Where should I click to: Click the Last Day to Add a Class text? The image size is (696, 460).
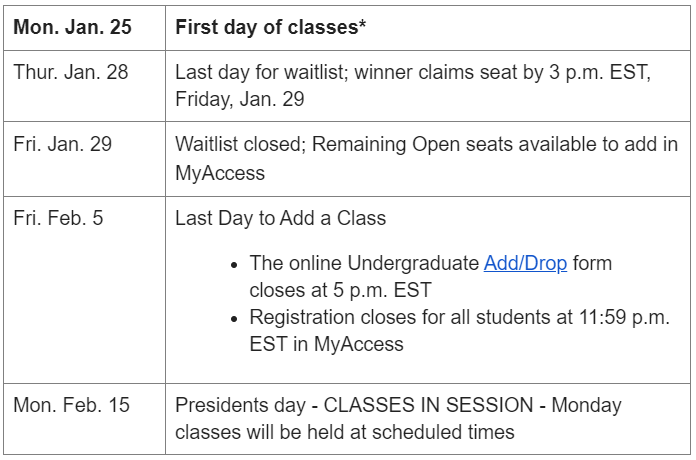281,218
